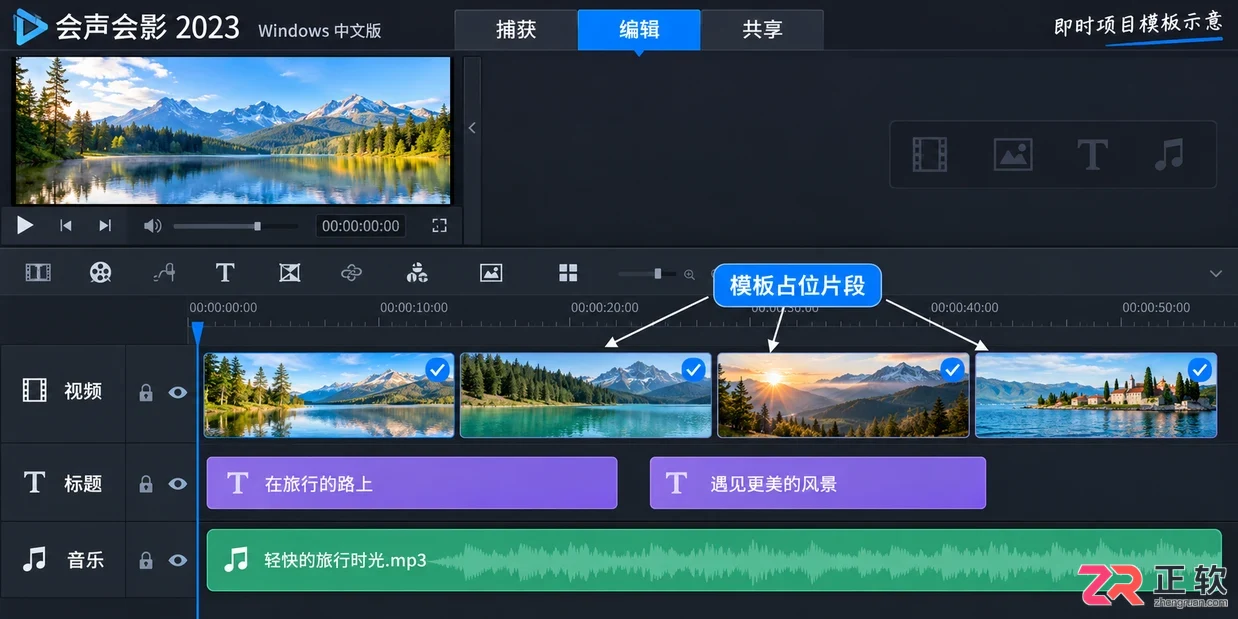This screenshot has width=1238, height=619.
Task: Uncheck the checkmark on the sunrise clip
Action: coord(953,371)
